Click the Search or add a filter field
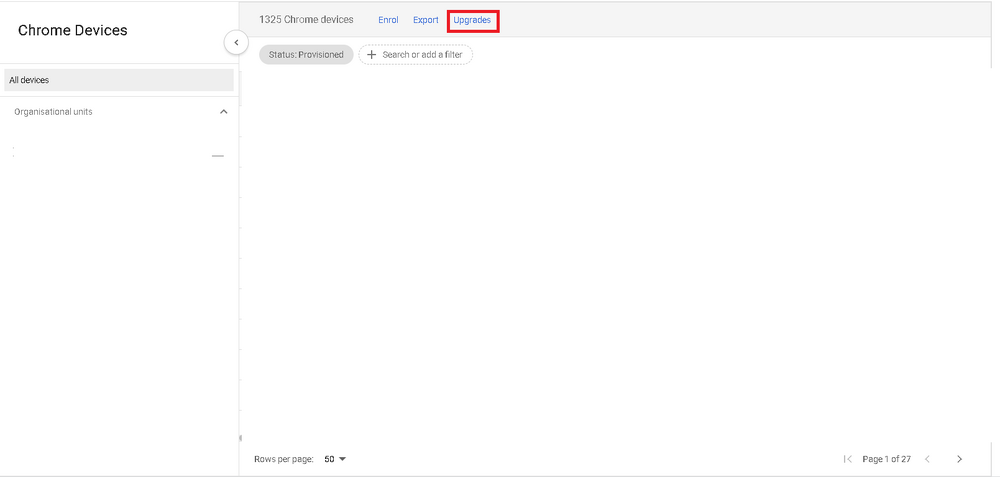Image resolution: width=1000 pixels, height=477 pixels. click(415, 55)
